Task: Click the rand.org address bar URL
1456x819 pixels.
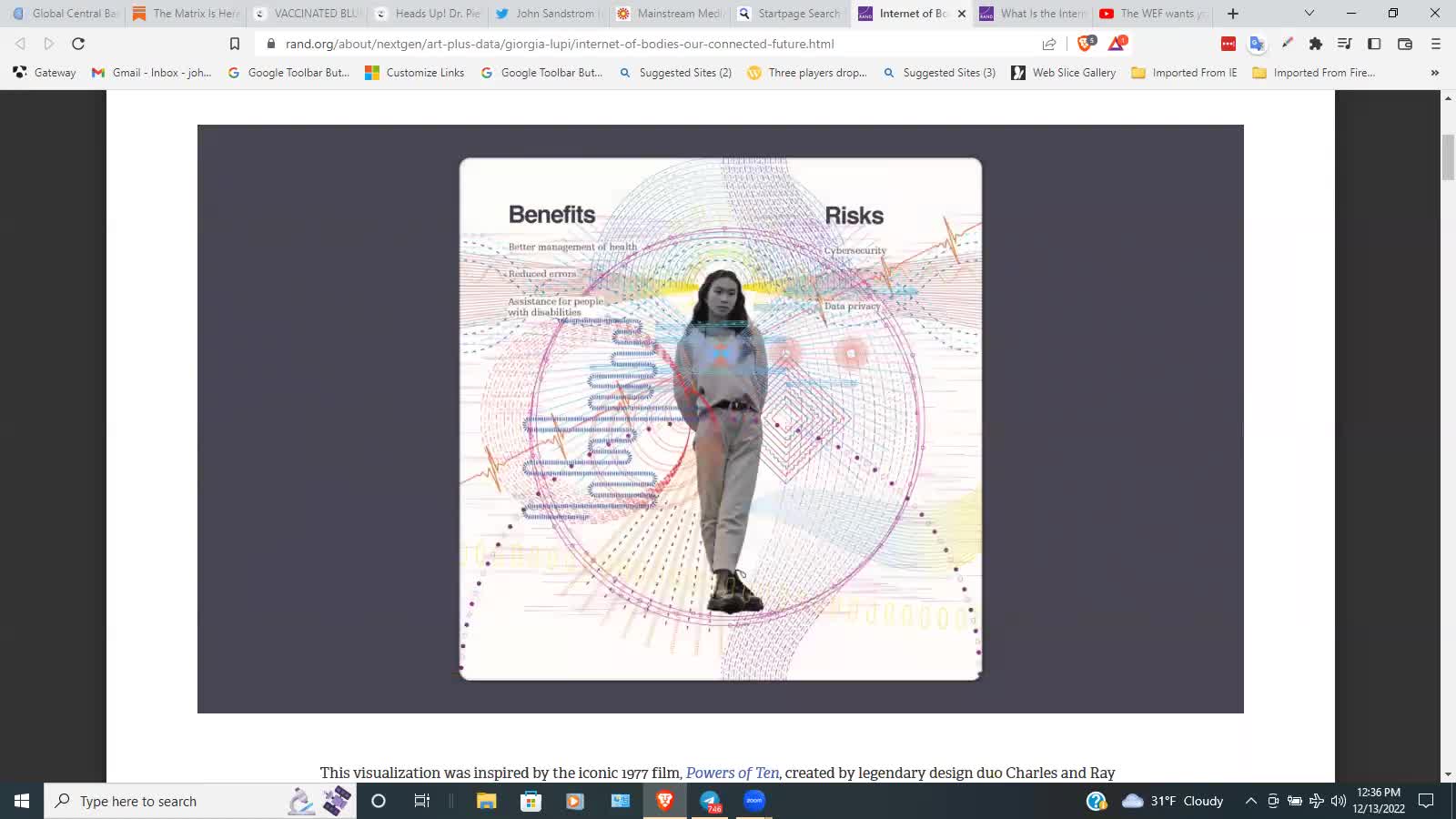Action: click(x=560, y=44)
